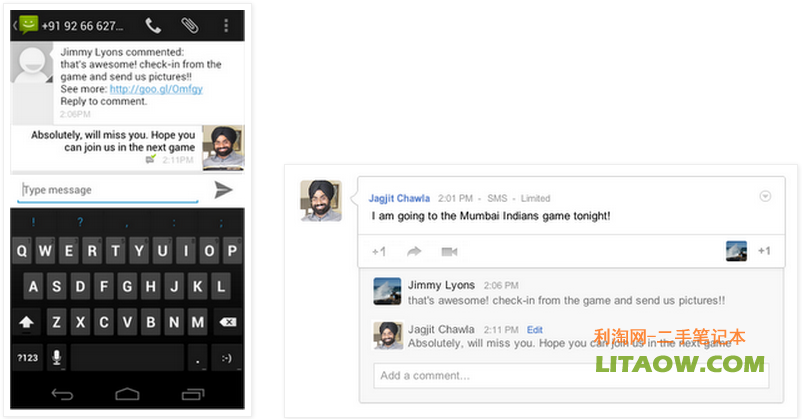This screenshot has height=419, width=802.
Task: Expand the post options dropdown arrow
Action: pyautogui.click(x=765, y=197)
